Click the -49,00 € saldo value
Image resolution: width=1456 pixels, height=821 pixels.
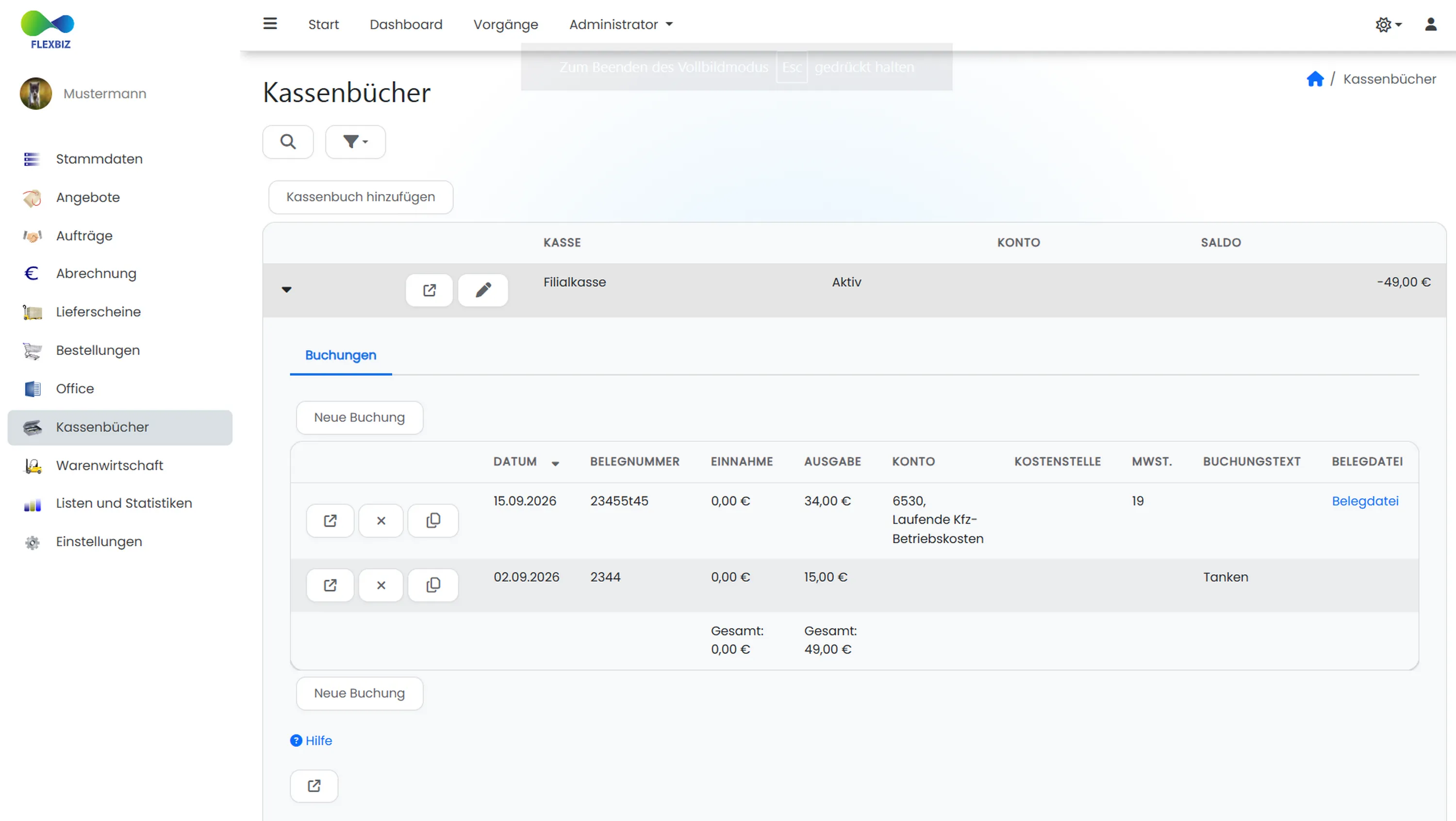1404,282
